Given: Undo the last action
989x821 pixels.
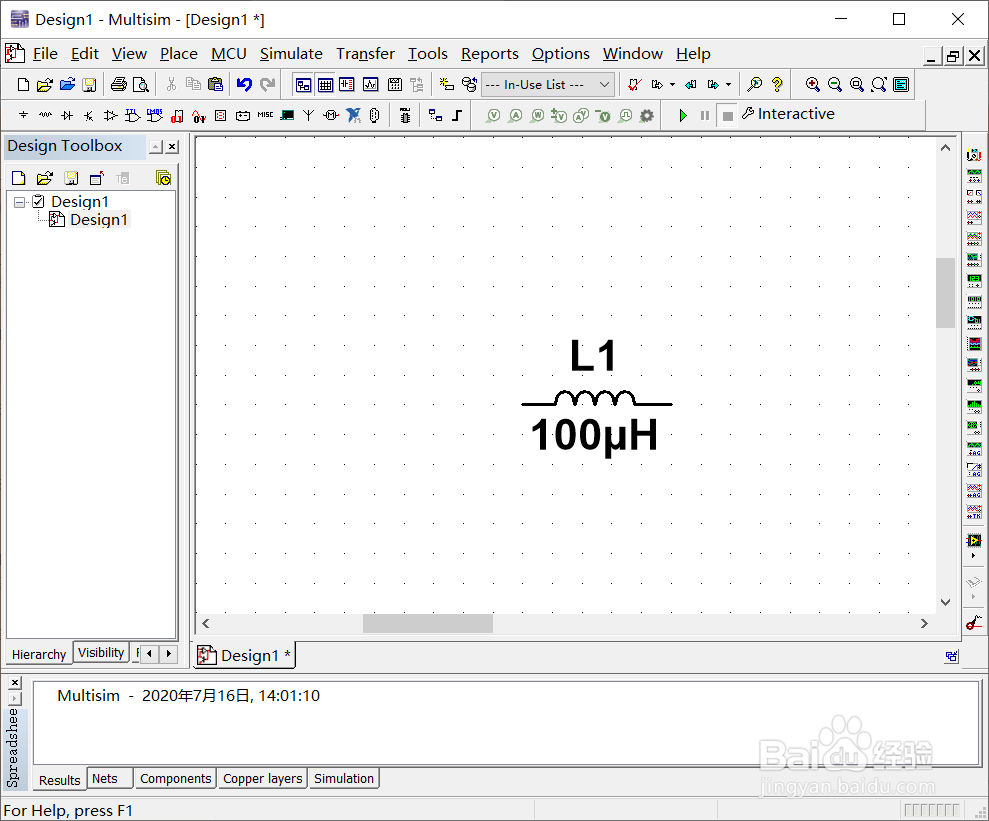Looking at the screenshot, I should 244,84.
